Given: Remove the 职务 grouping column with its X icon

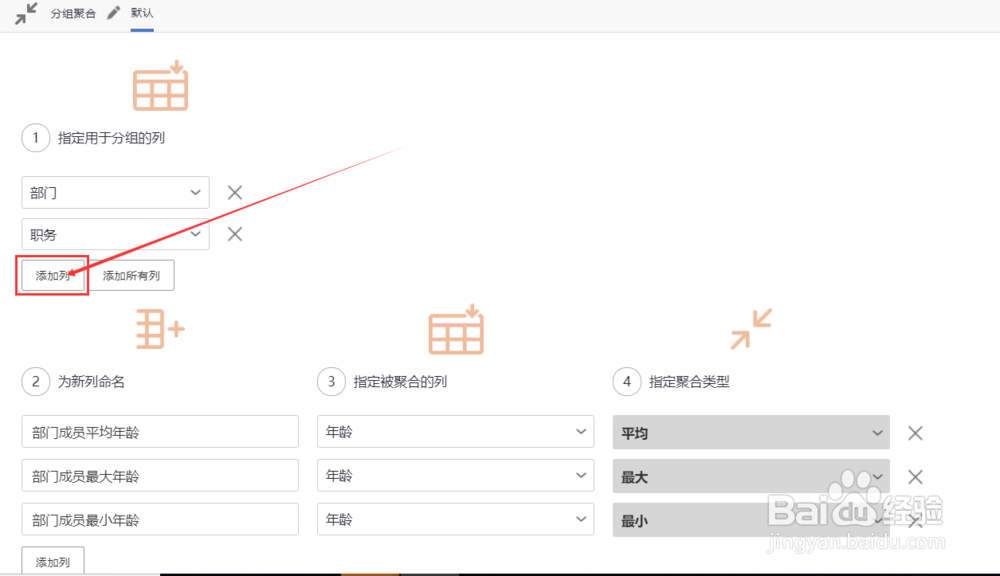Looking at the screenshot, I should point(234,234).
